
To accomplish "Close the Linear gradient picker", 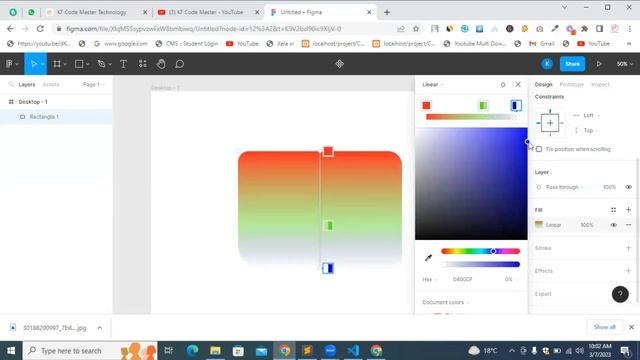I will (x=518, y=84).
